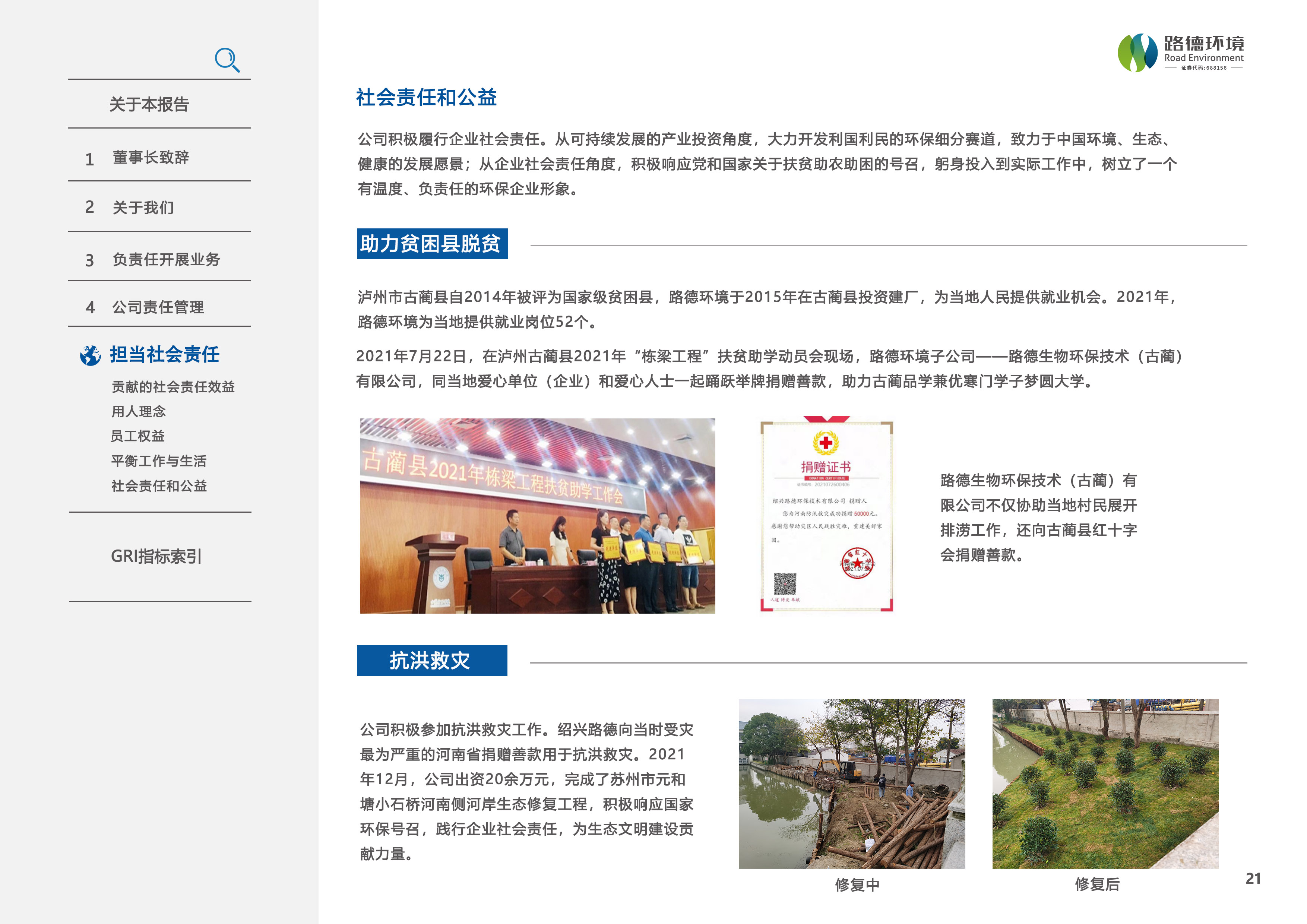Select 社会责任和公益 sidebar subsection
This screenshot has width=1307, height=924.
pyautogui.click(x=159, y=486)
